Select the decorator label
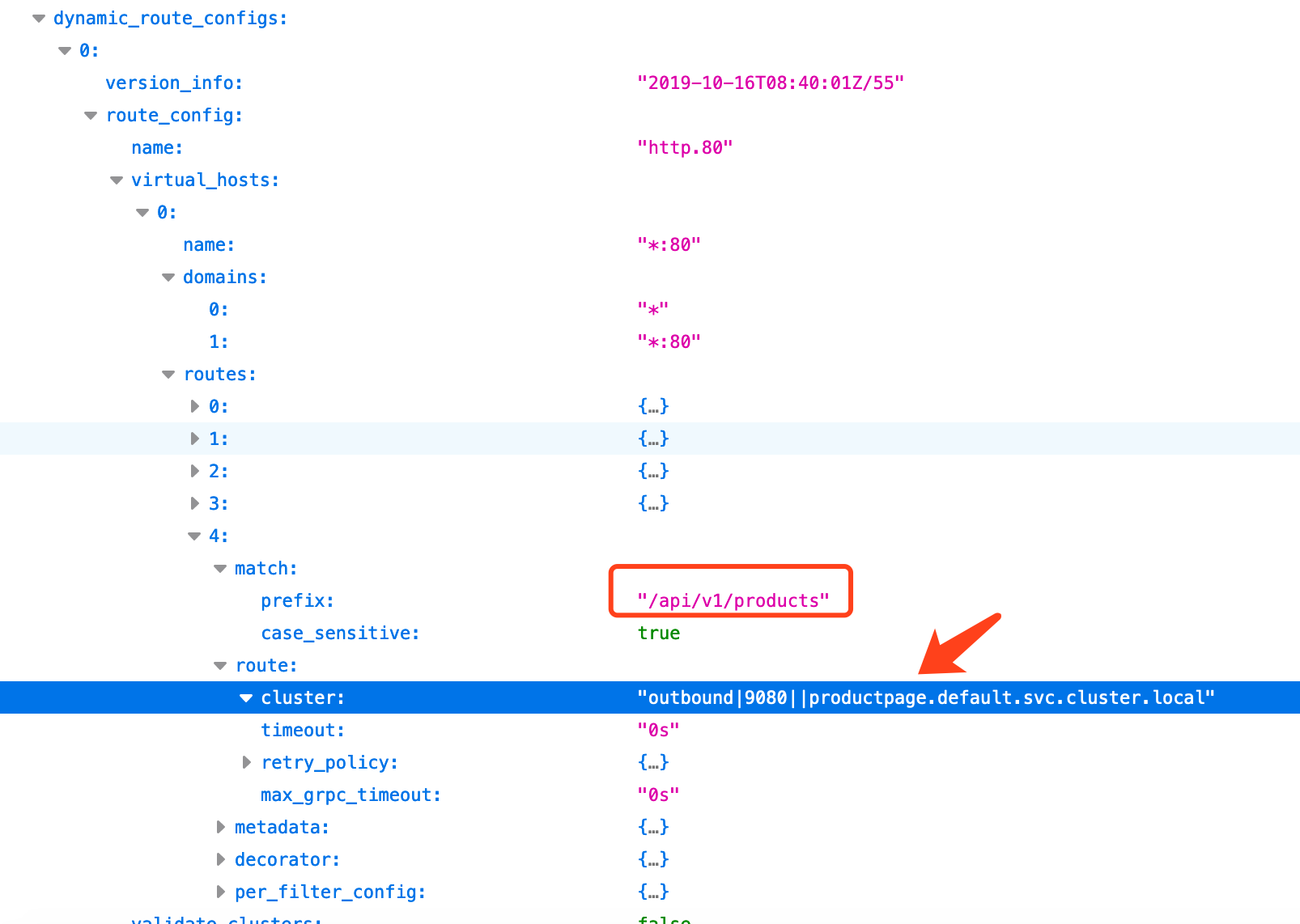The height and width of the screenshot is (924, 1300). pos(287,860)
